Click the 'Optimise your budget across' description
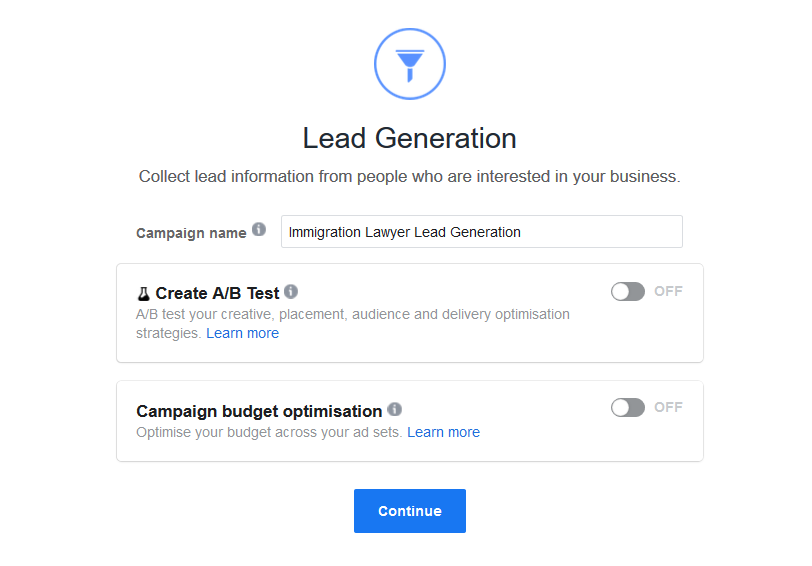The image size is (812, 566). (x=269, y=432)
